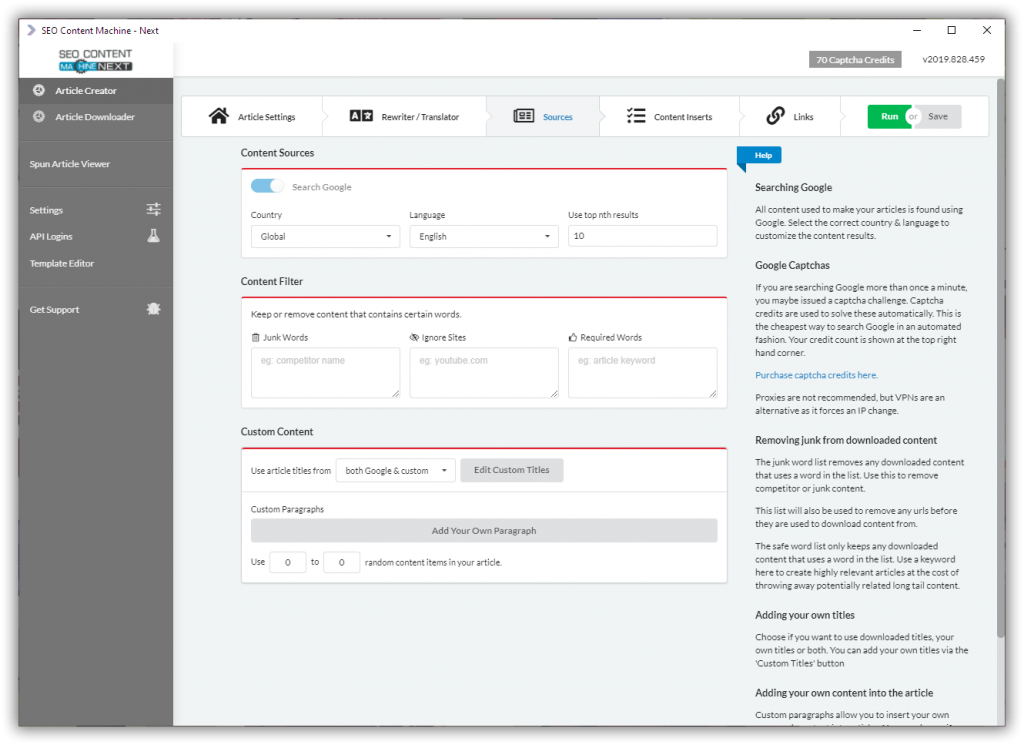Click the SEO Content Machine logo
Viewport: 1024px width, 745px height.
pos(95,60)
